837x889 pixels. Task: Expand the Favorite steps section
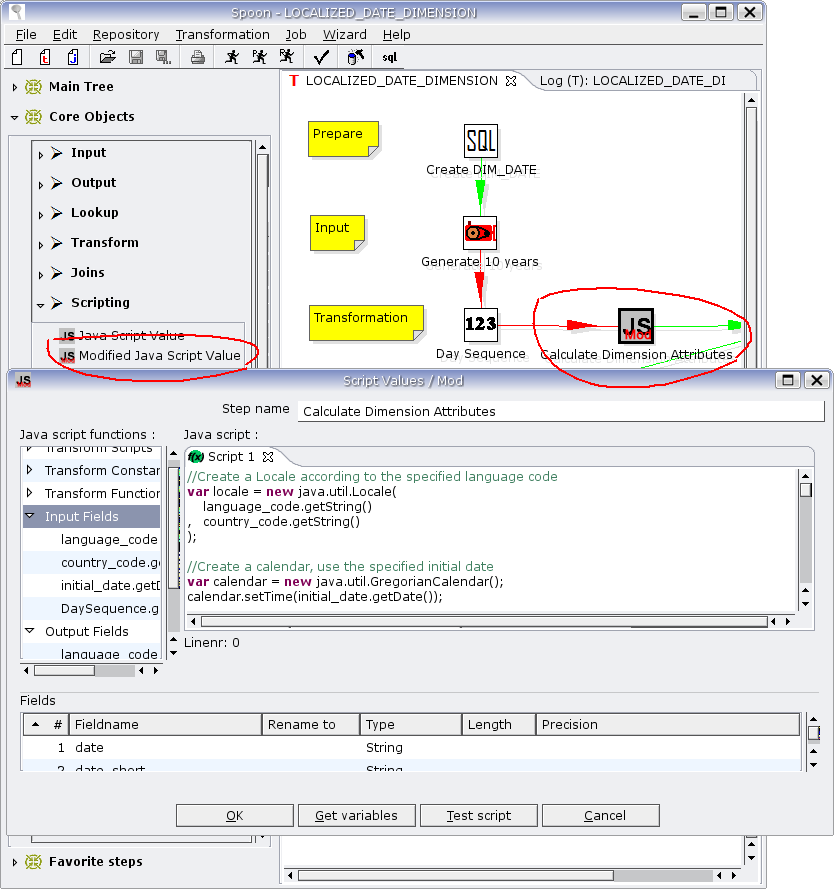[15, 862]
